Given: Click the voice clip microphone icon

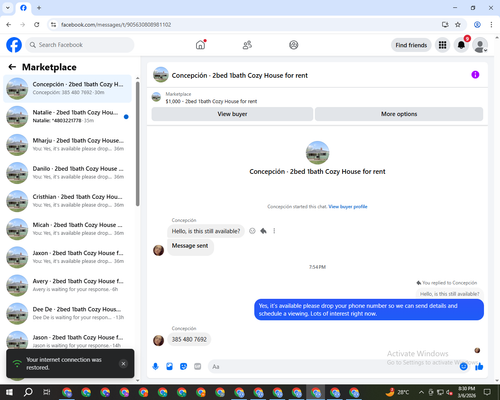Looking at the screenshot, I should (155, 367).
